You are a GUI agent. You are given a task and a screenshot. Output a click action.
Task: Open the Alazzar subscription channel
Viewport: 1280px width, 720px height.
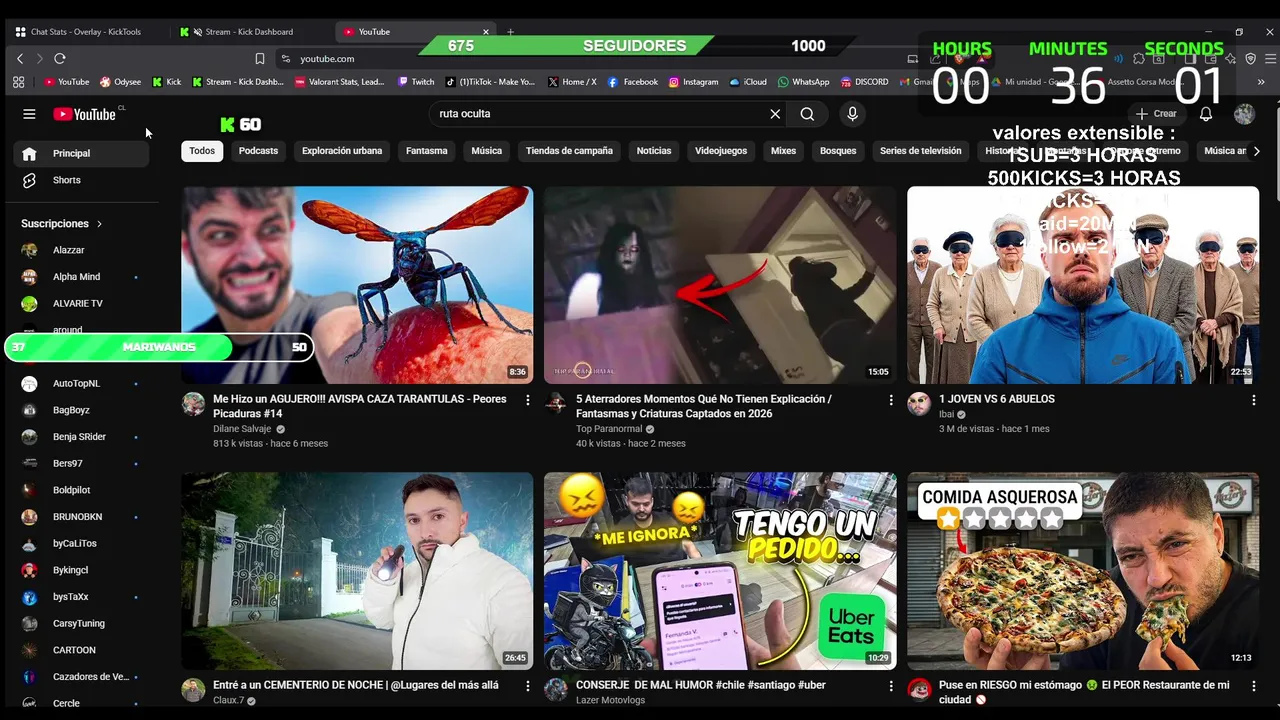point(81,250)
